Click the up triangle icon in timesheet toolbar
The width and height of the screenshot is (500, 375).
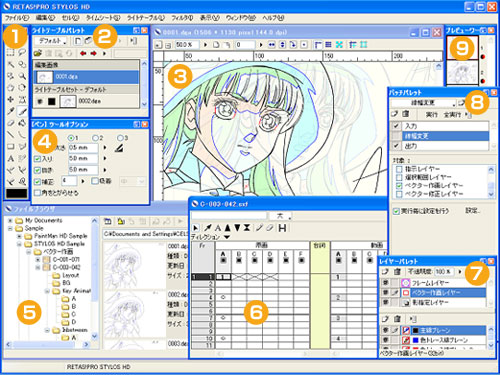point(228,228)
